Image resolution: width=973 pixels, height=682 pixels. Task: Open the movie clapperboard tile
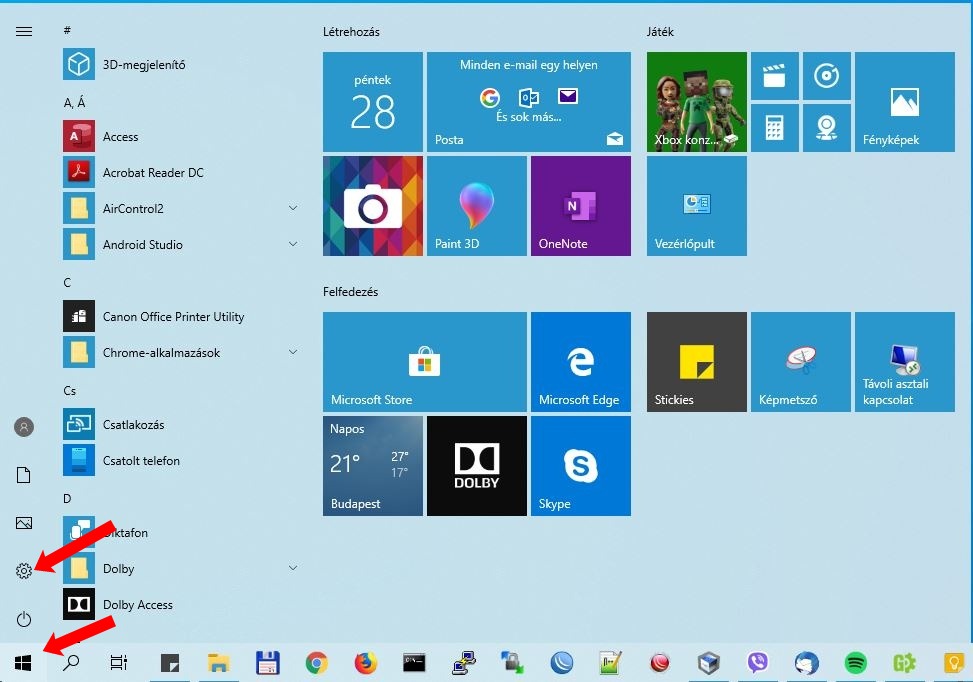[775, 76]
